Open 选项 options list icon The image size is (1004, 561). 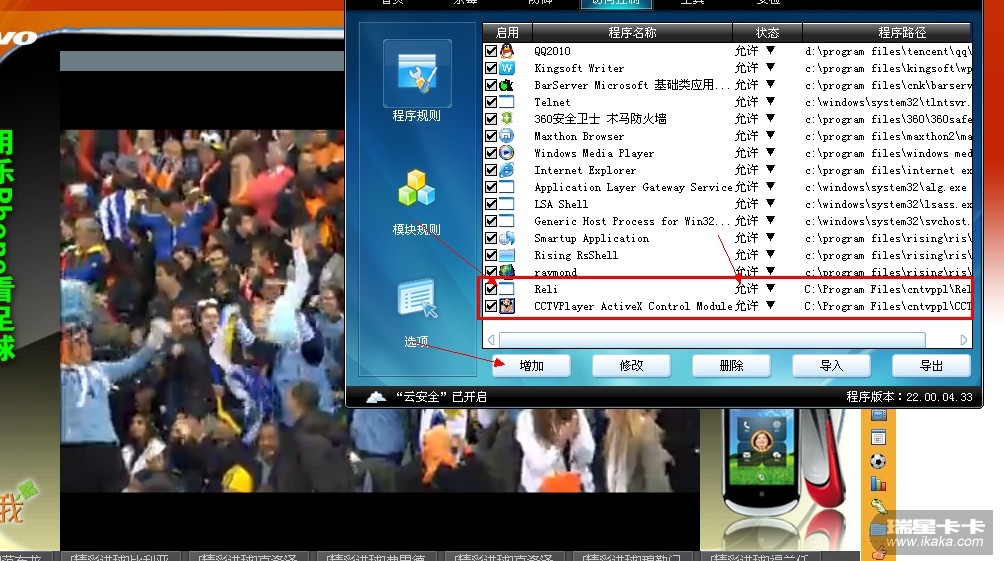(x=417, y=298)
